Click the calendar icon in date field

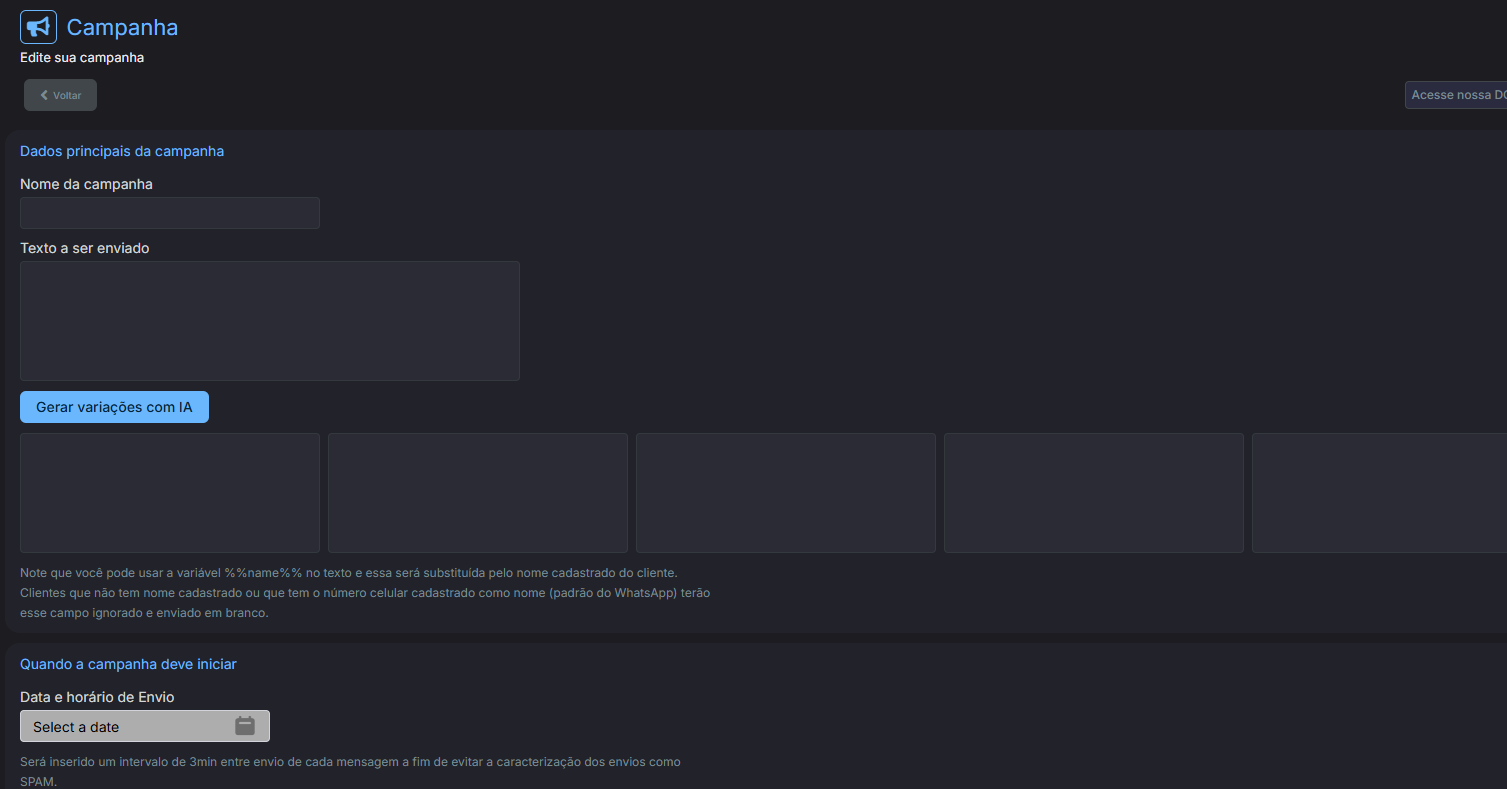click(x=245, y=726)
